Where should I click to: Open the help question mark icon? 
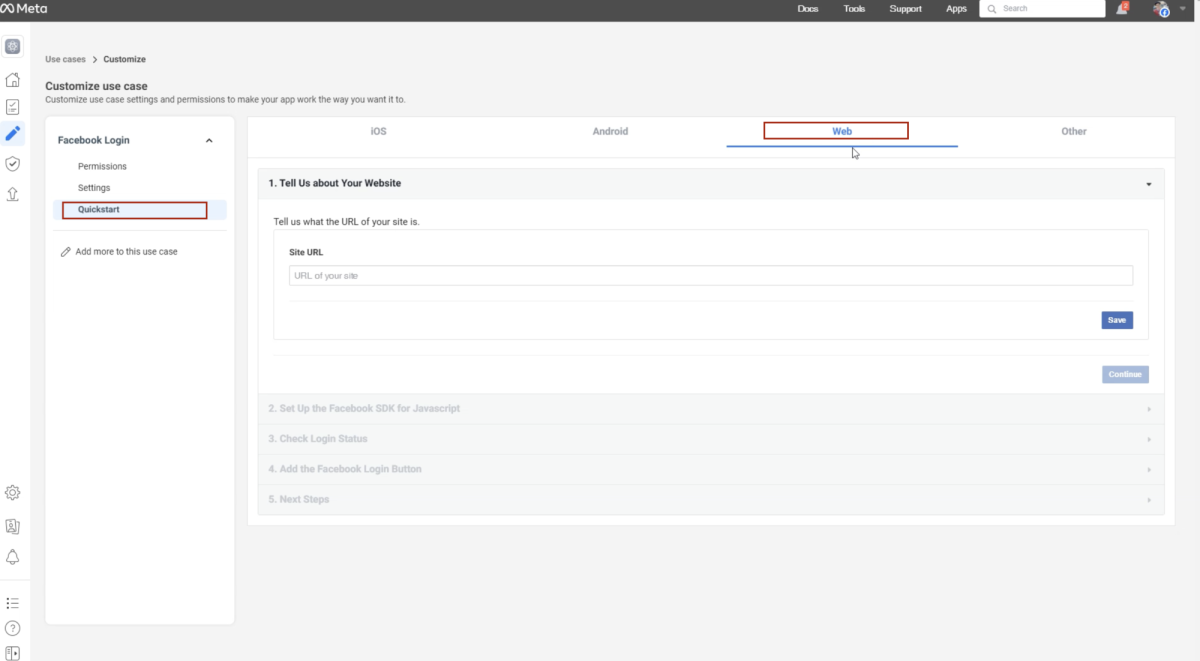(x=13, y=629)
